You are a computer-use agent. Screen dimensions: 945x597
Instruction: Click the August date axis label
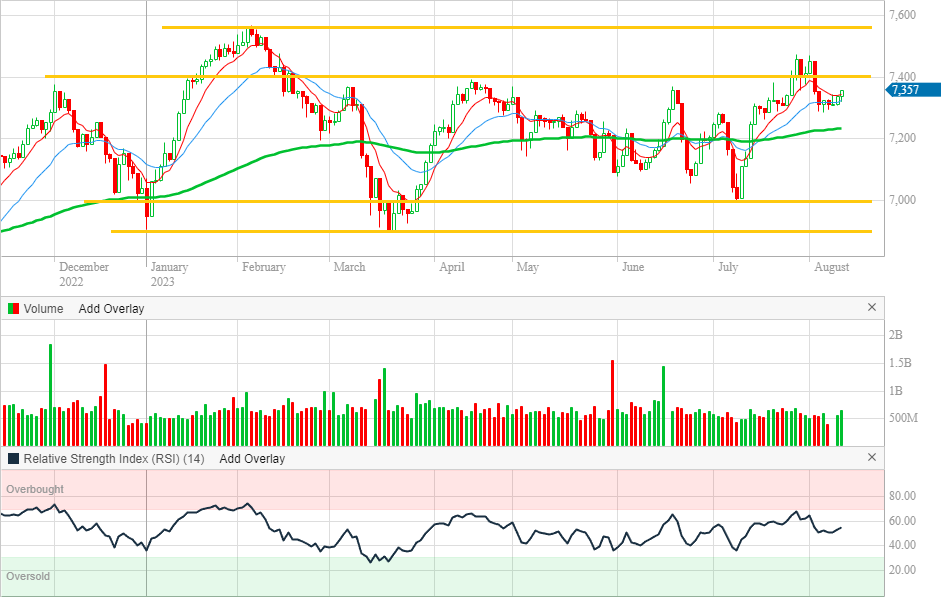pyautogui.click(x=832, y=267)
